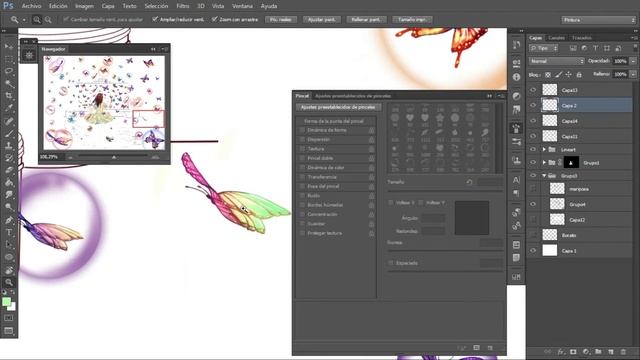Select the Rectangular Marquee tool
Screen dimensions: 640x360
(x=9, y=59)
